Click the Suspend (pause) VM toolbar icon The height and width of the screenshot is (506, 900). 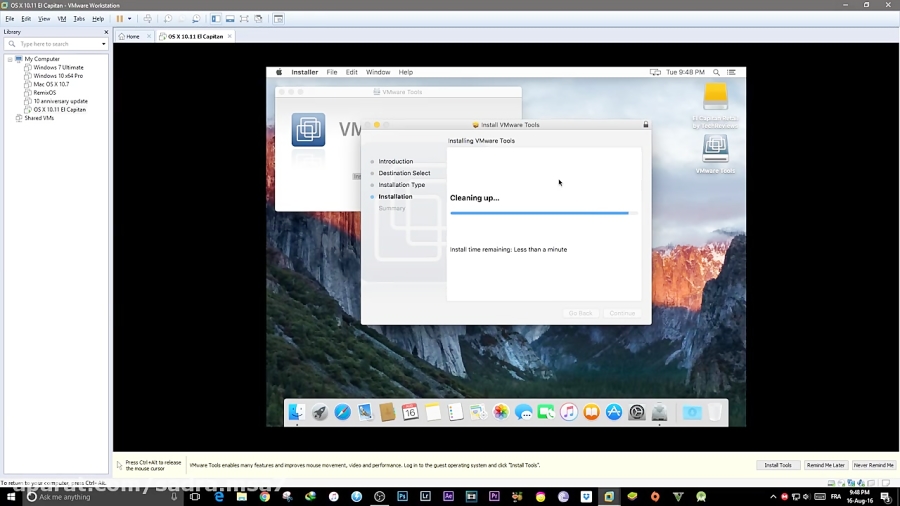119,19
